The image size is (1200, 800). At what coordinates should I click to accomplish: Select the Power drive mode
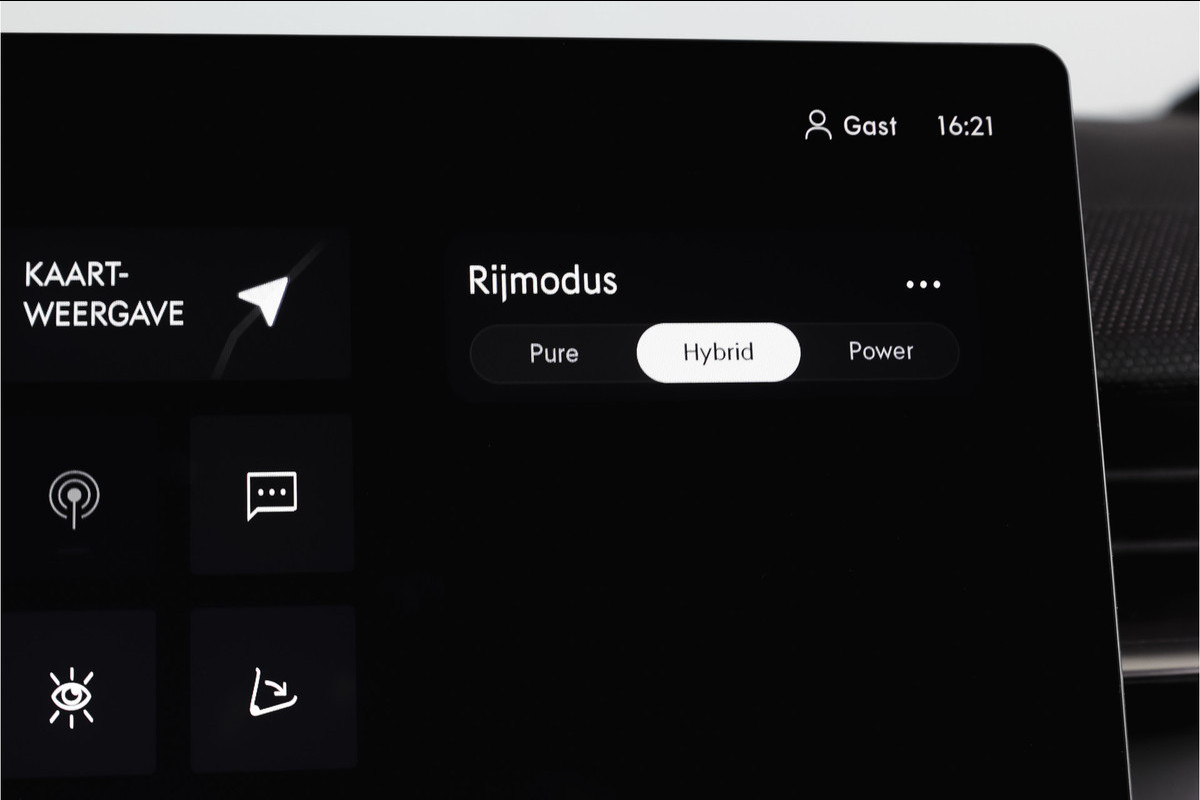click(x=880, y=352)
